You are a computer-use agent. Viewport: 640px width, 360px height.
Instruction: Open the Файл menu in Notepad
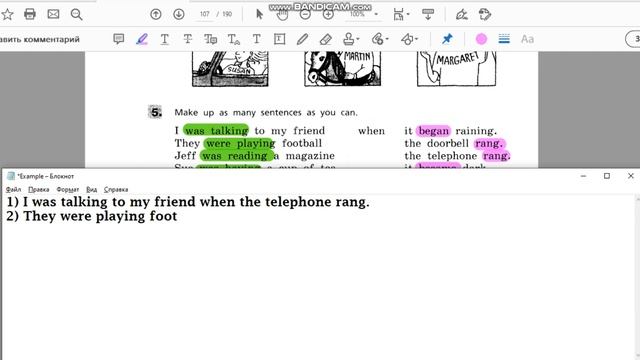[x=13, y=189]
